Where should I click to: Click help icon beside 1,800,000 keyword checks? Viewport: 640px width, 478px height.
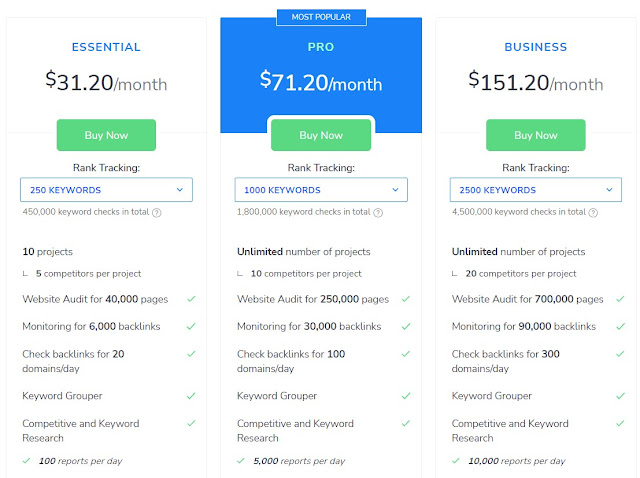coord(378,213)
